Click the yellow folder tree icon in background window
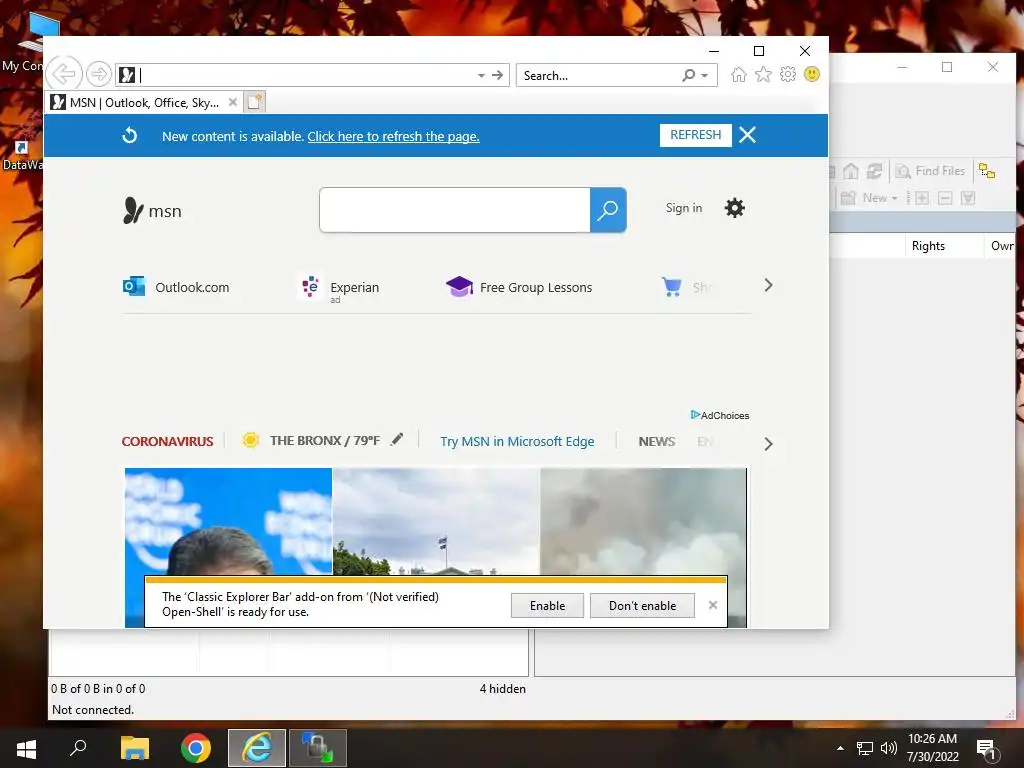Image resolution: width=1024 pixels, height=768 pixels. (x=987, y=171)
